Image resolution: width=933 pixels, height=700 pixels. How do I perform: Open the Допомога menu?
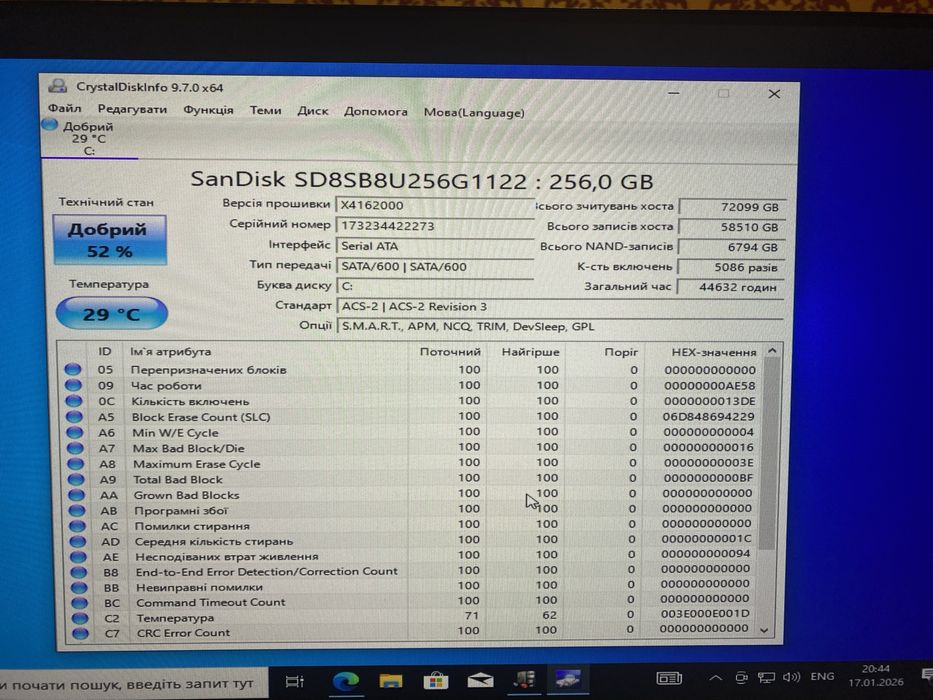[x=375, y=111]
